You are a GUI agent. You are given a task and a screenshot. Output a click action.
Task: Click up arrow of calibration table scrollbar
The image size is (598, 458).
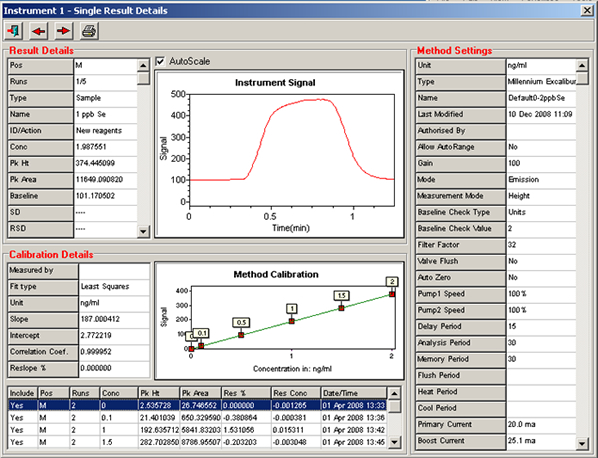tap(394, 393)
